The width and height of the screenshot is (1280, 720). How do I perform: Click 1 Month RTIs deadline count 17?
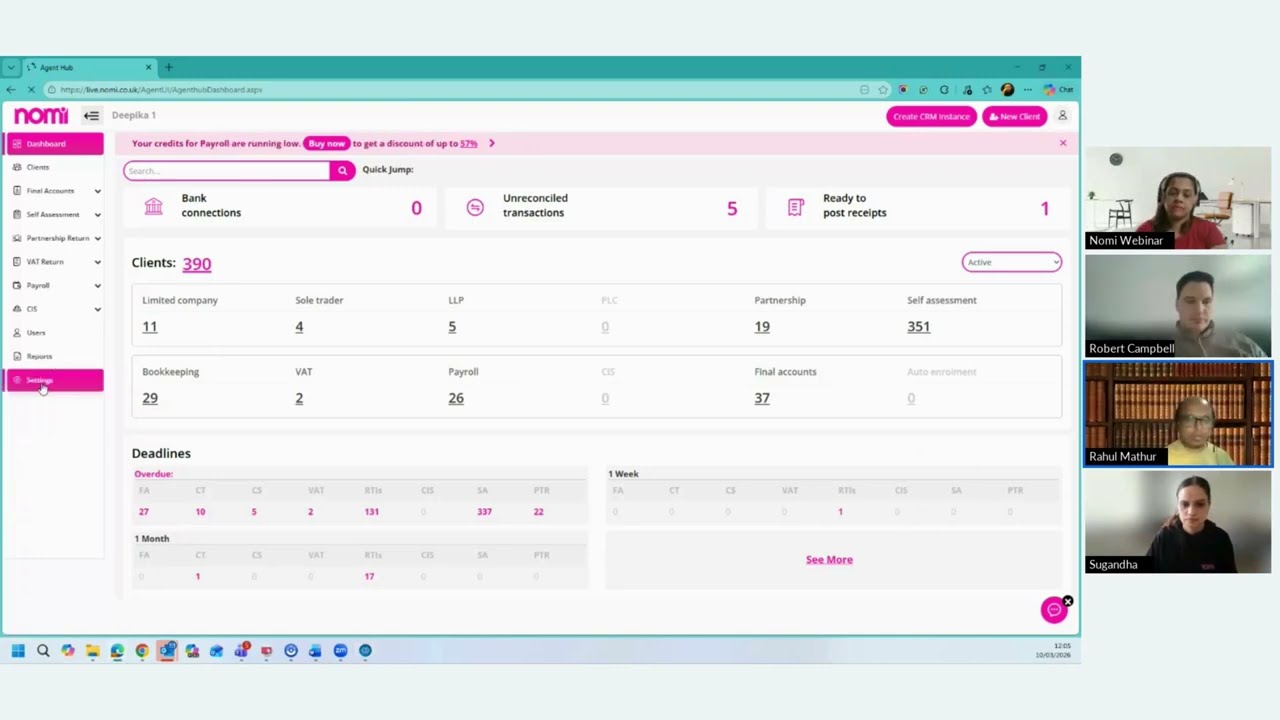pos(369,577)
